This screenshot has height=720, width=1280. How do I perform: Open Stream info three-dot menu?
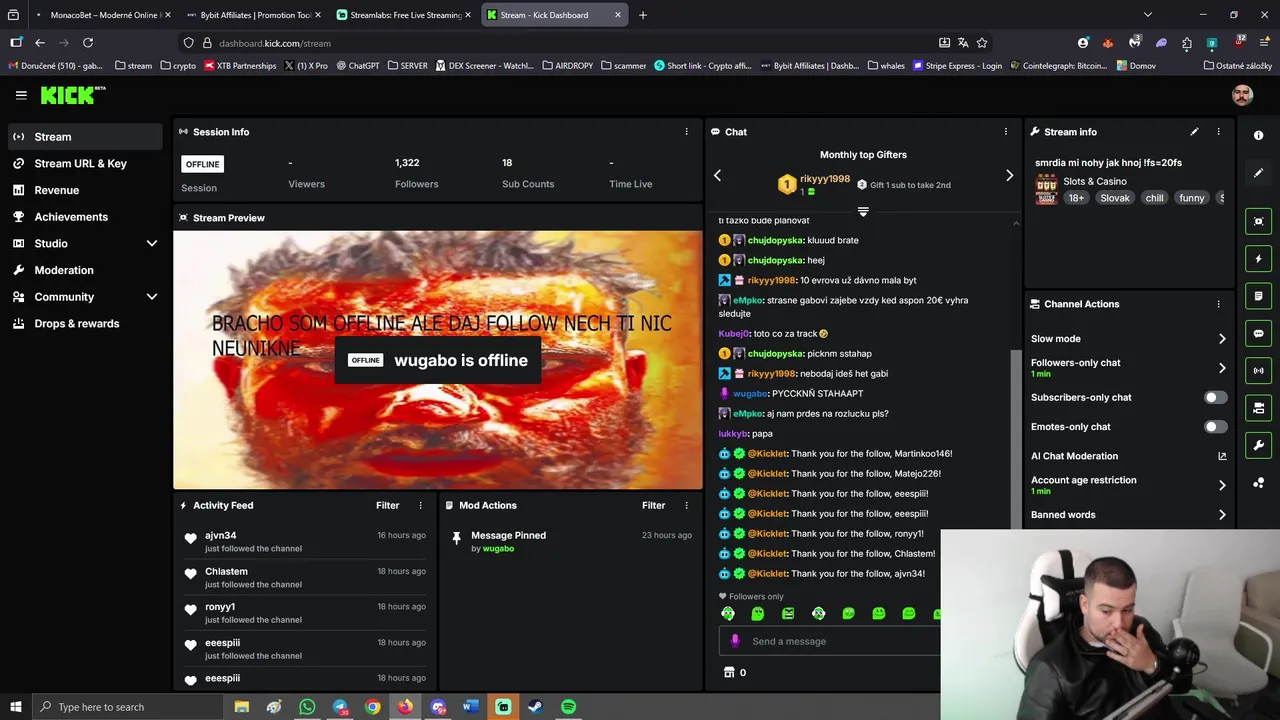pyautogui.click(x=1218, y=132)
